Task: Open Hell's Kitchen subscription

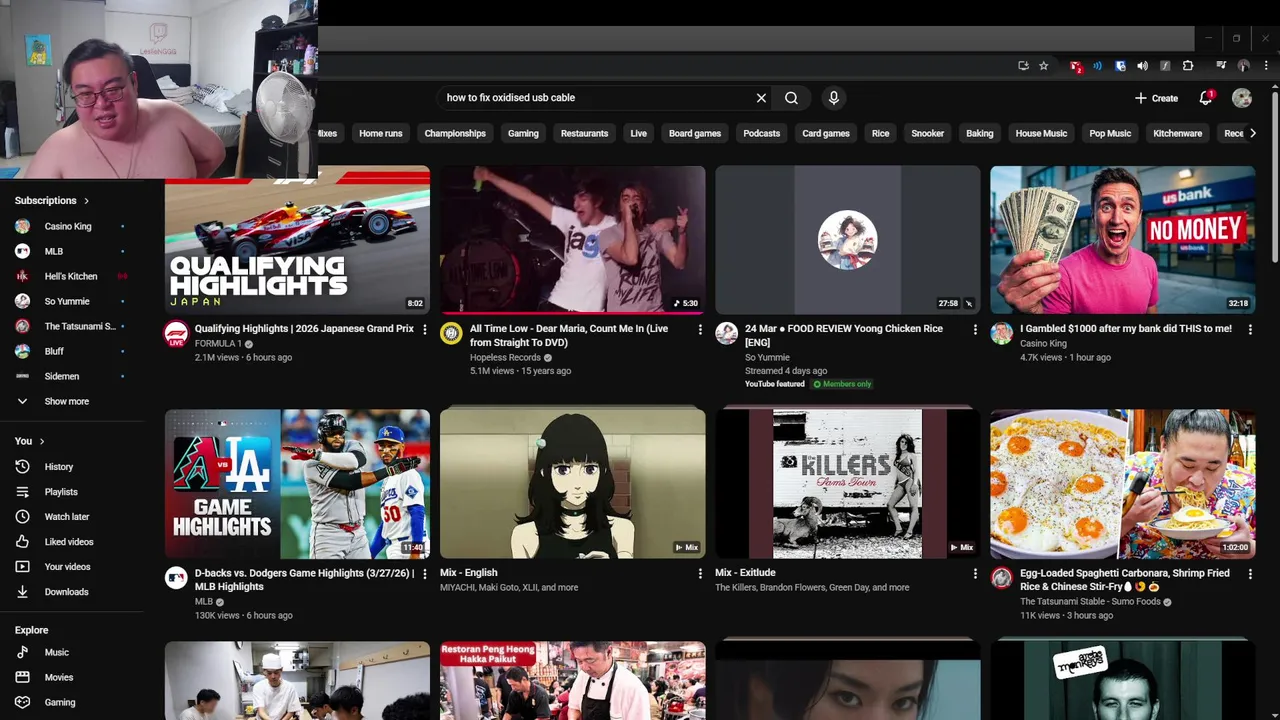Action: click(72, 276)
